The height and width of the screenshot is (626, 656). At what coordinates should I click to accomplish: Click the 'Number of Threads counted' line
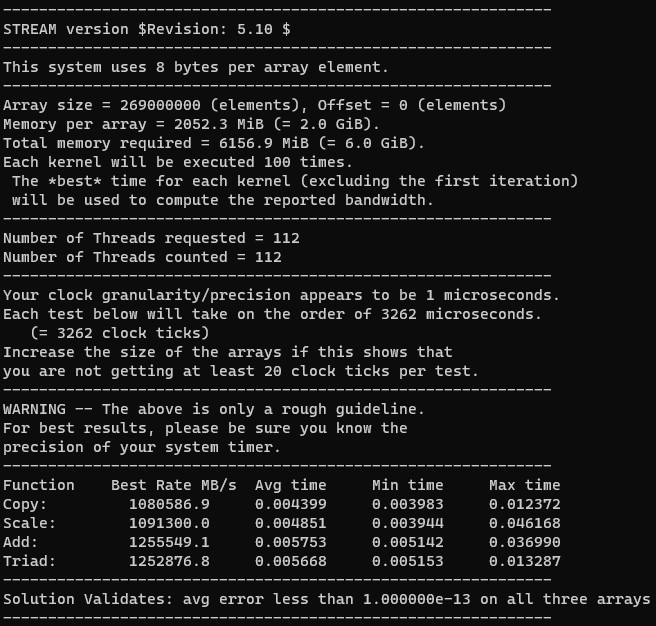(x=142, y=257)
